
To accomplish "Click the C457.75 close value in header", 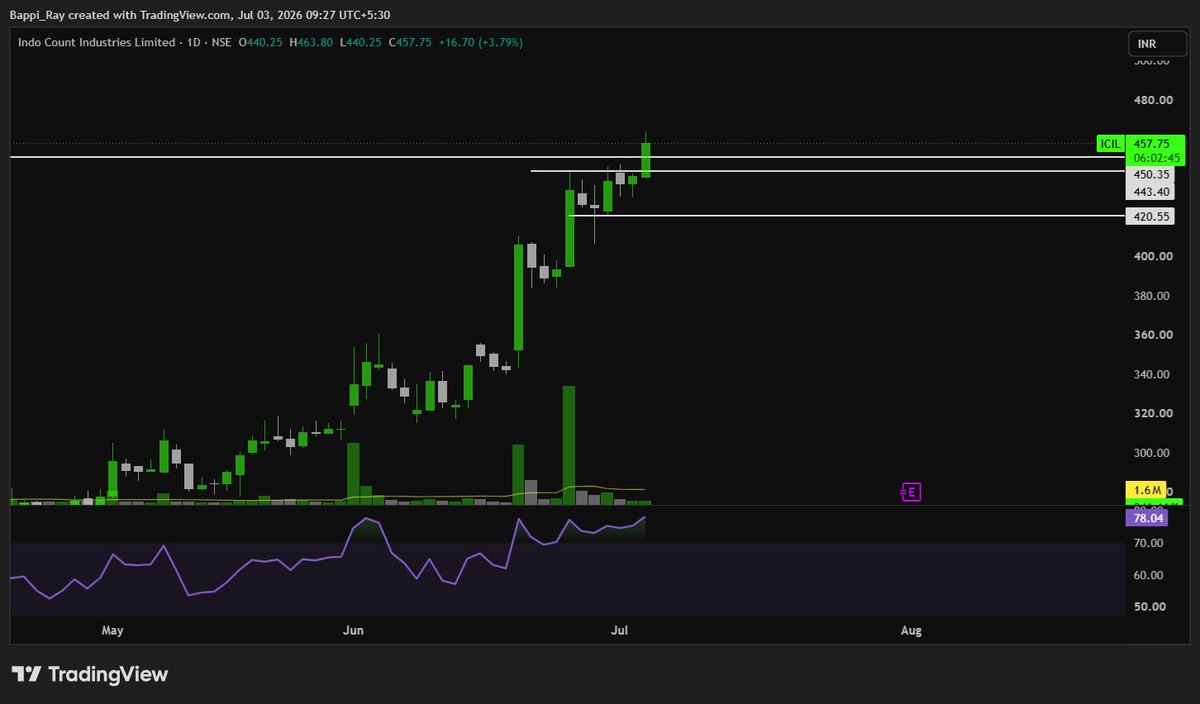I will click(411, 42).
